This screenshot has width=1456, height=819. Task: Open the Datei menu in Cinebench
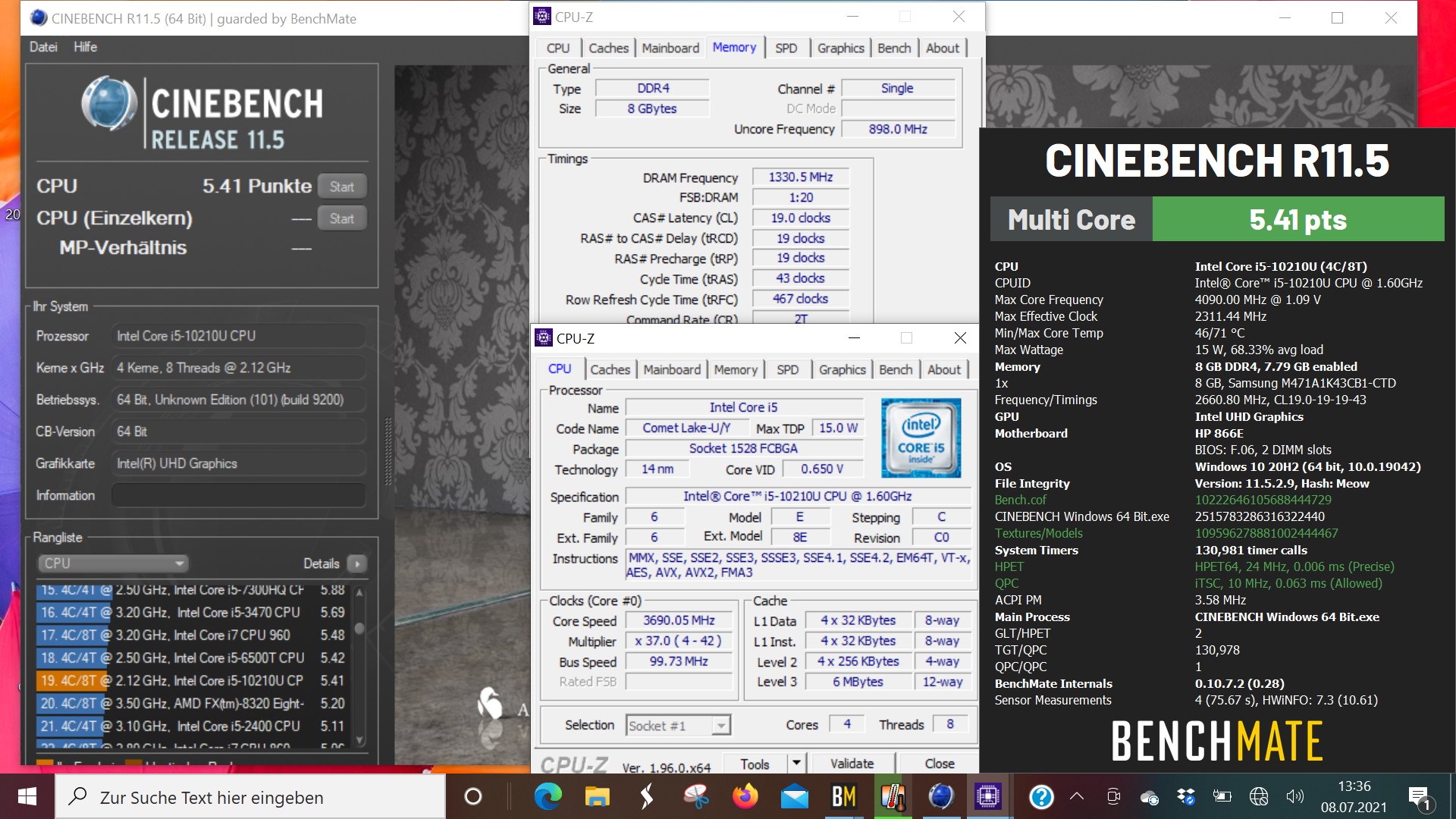point(43,47)
